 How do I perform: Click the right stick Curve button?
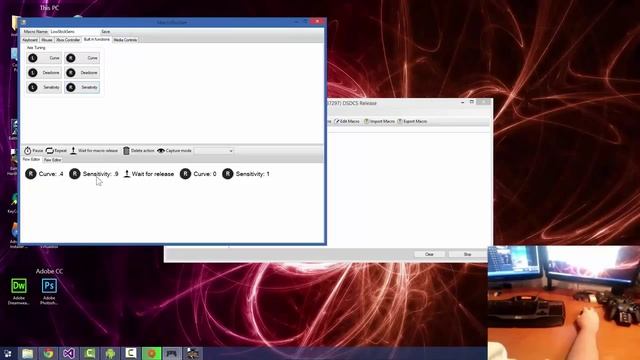(82, 58)
